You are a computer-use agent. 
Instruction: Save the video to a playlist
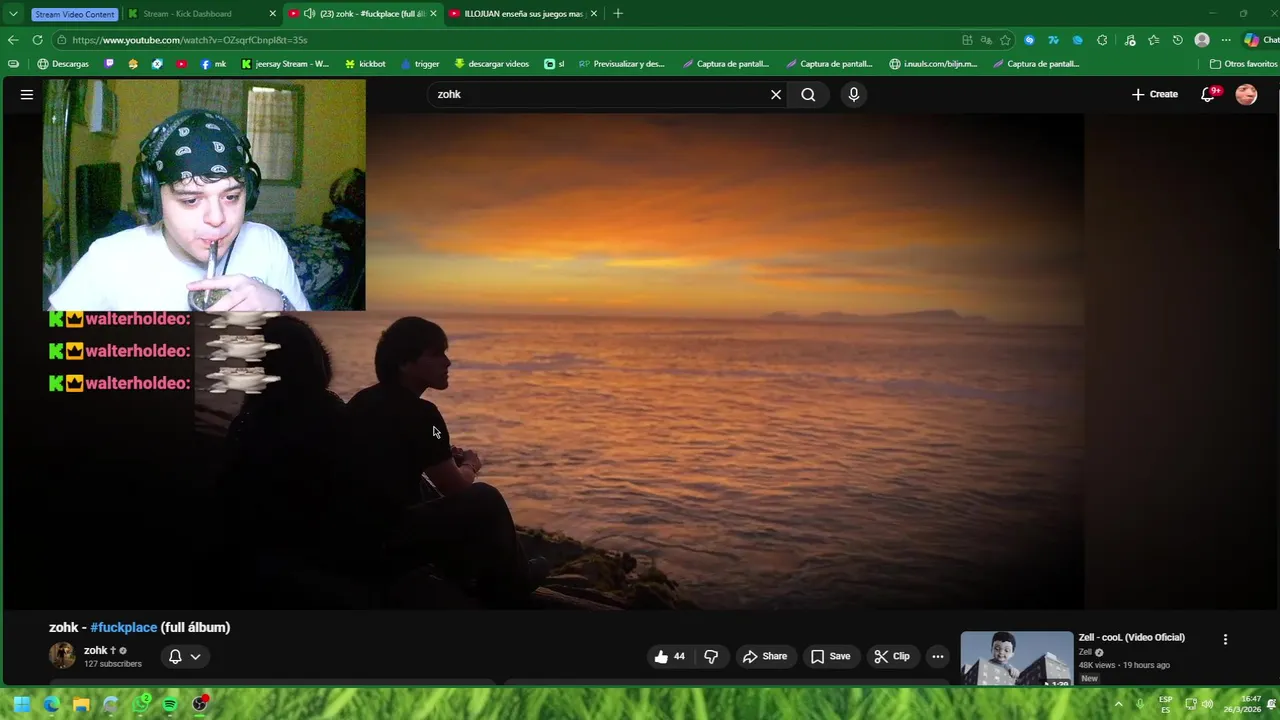[x=830, y=656]
